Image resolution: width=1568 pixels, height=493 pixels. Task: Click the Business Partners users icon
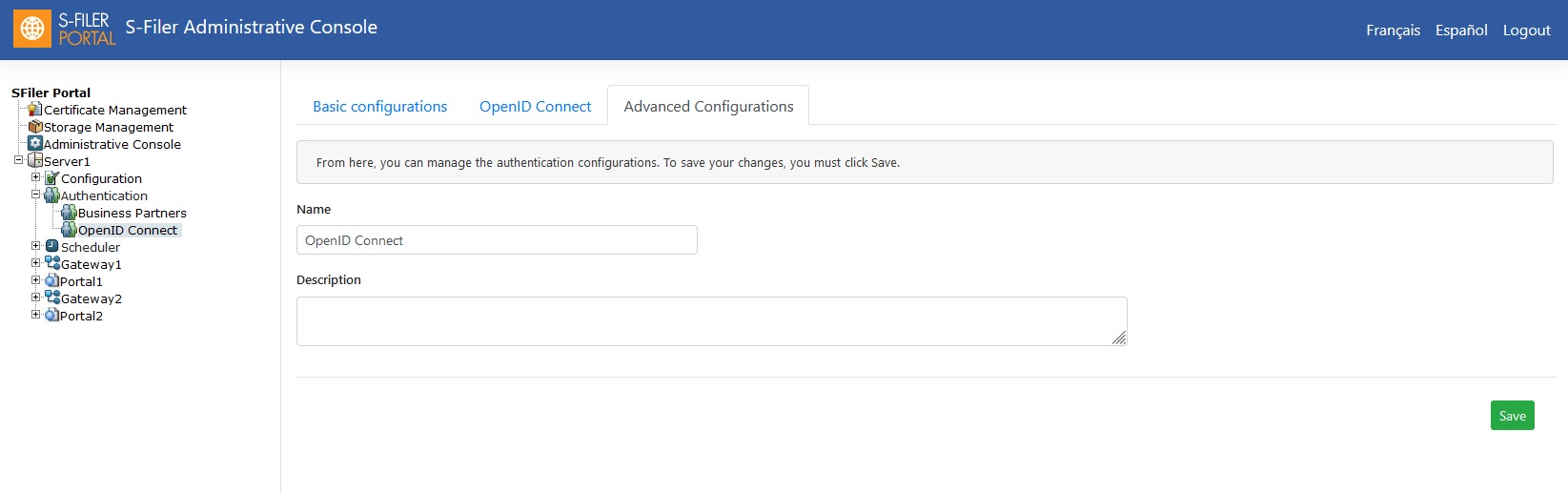tap(69, 213)
